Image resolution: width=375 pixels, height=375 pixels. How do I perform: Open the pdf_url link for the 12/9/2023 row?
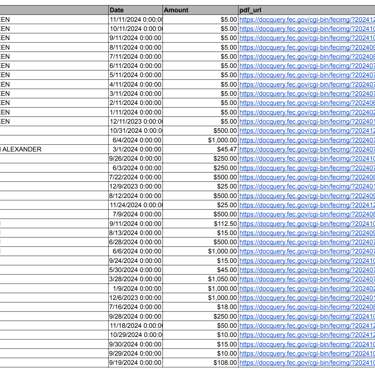tap(307, 186)
